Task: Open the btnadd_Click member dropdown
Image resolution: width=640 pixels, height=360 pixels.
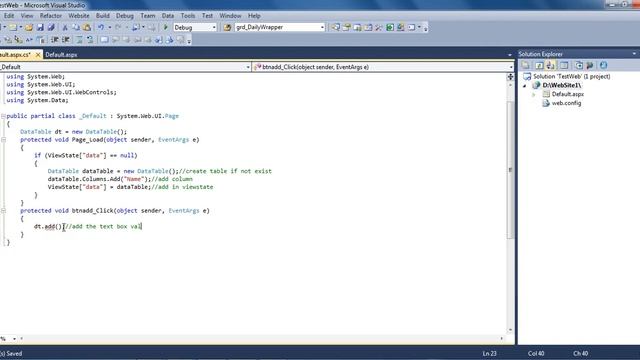Action: [511, 67]
